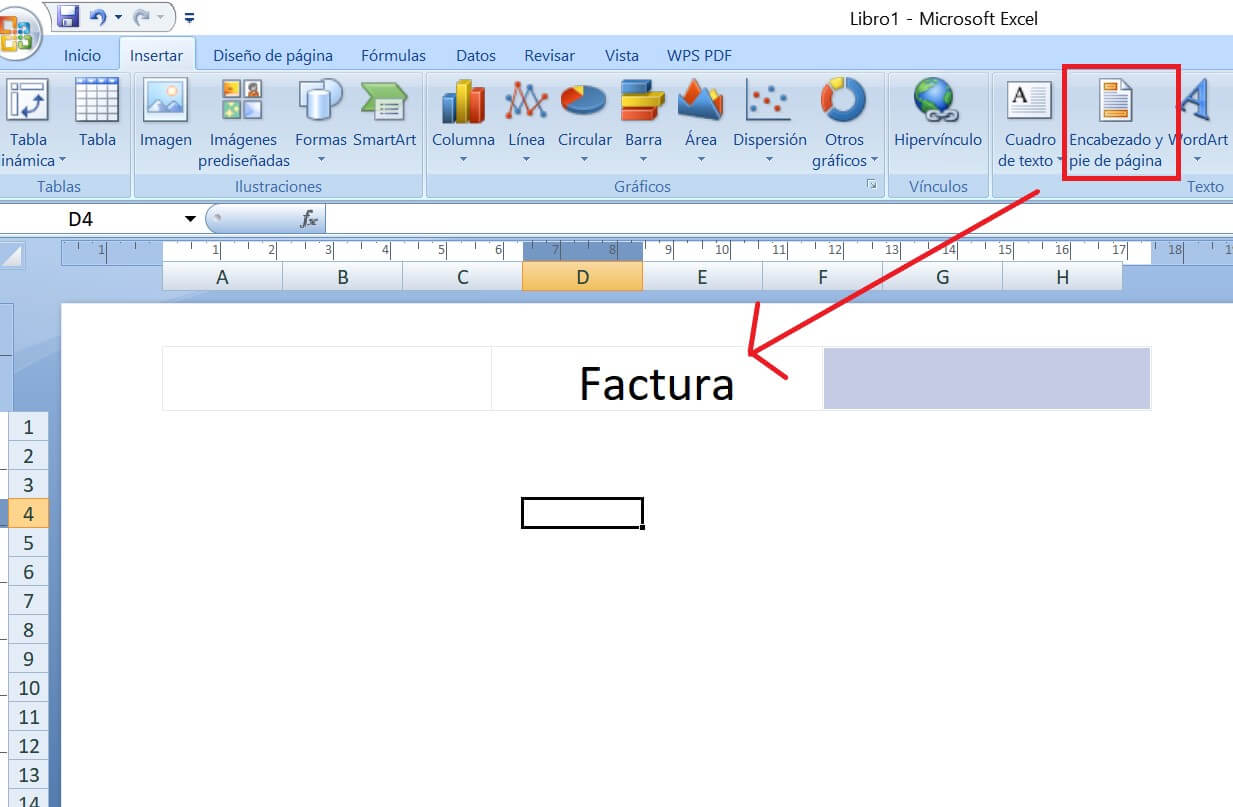Viewport: 1233px width, 807px height.
Task: Insert a Hipervínculo
Action: coord(937,113)
